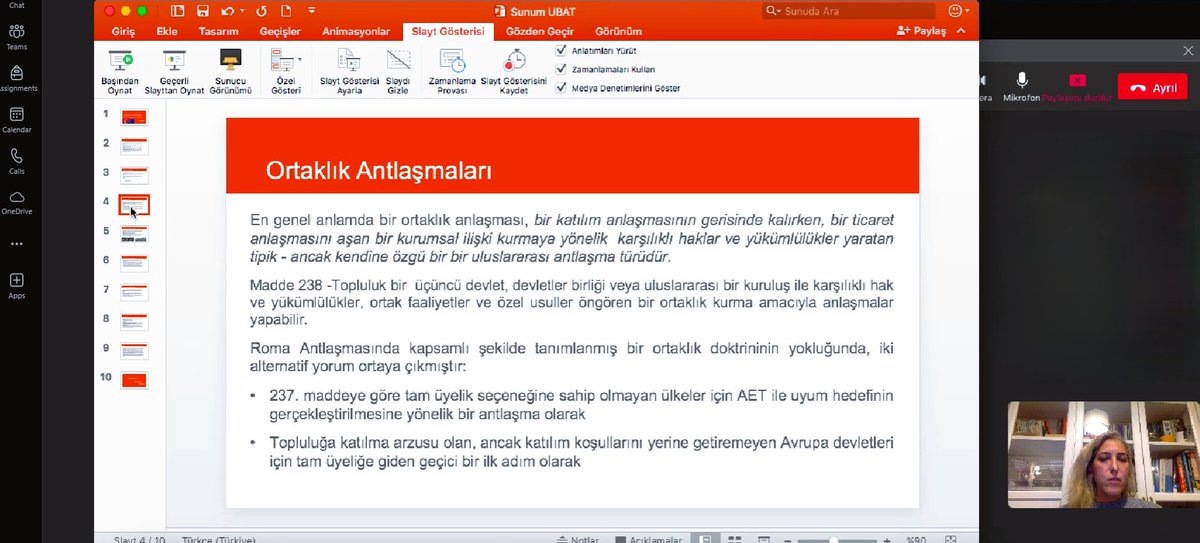Open OneDrive in Teams sidebar

point(16,202)
